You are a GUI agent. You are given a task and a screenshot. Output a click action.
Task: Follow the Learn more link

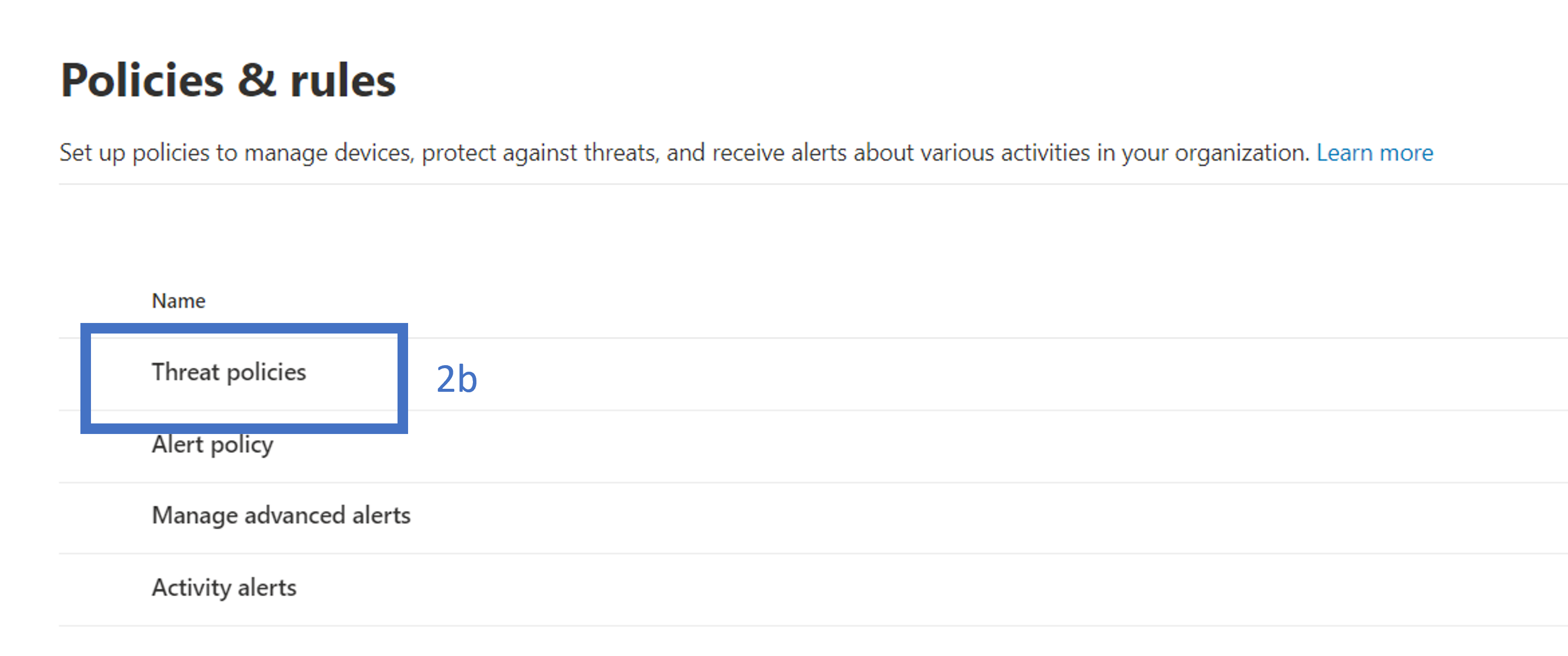click(1375, 153)
